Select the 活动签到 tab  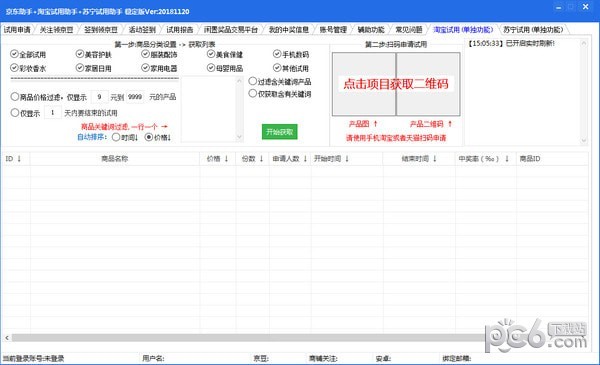[x=142, y=29]
